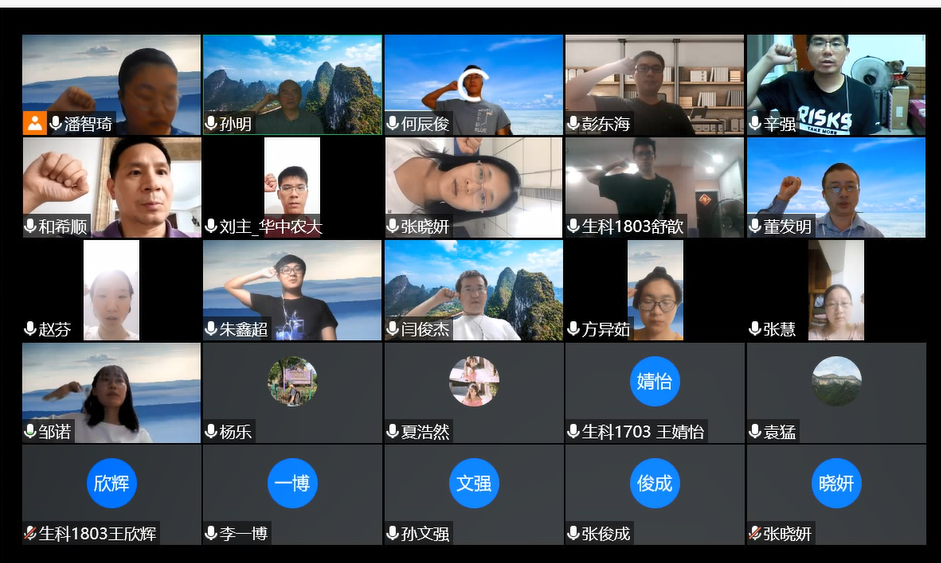The image size is (941, 563).
Task: Click the blue 欣辉 avatar circle
Action: 111,483
